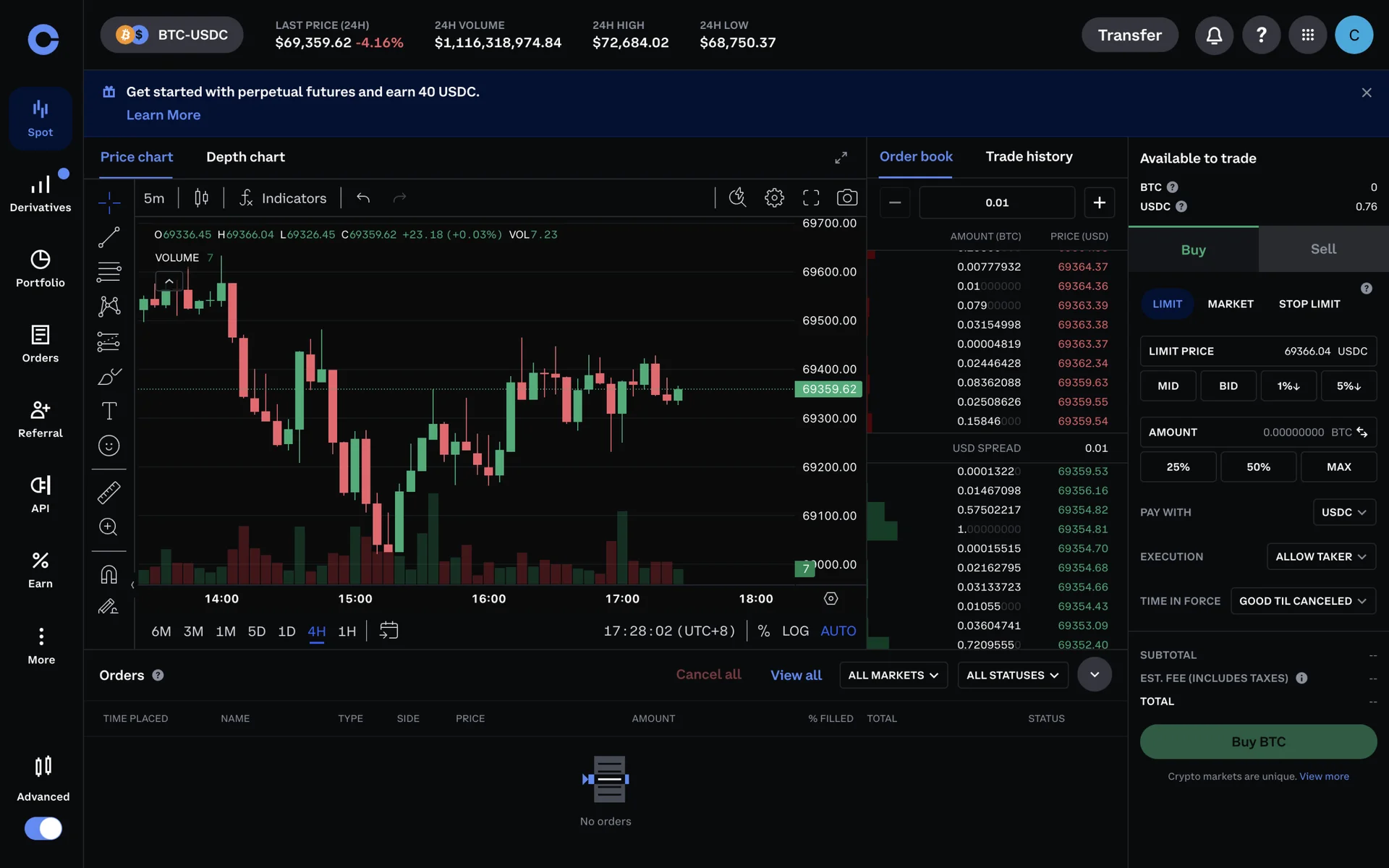Viewport: 1389px width, 868px height.
Task: Expand the GOOD TIL CANCELED dropdown
Action: tap(1302, 601)
